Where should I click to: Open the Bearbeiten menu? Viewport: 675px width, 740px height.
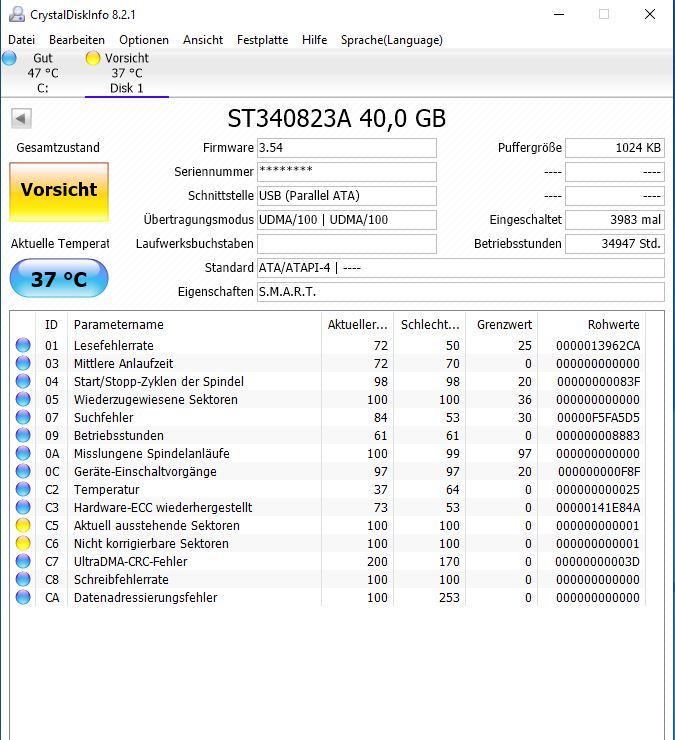pyautogui.click(x=77, y=40)
